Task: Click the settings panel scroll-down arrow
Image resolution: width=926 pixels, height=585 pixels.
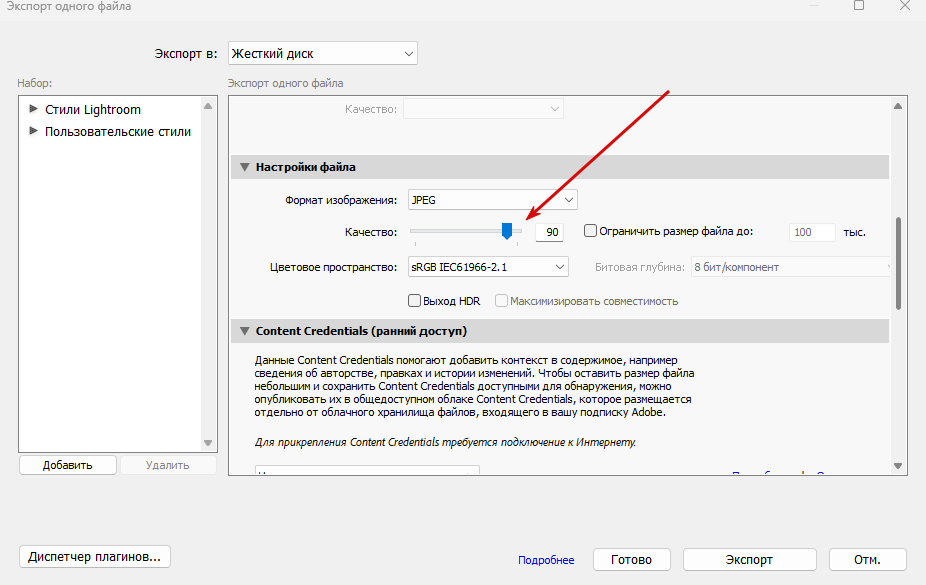Action: (898, 466)
